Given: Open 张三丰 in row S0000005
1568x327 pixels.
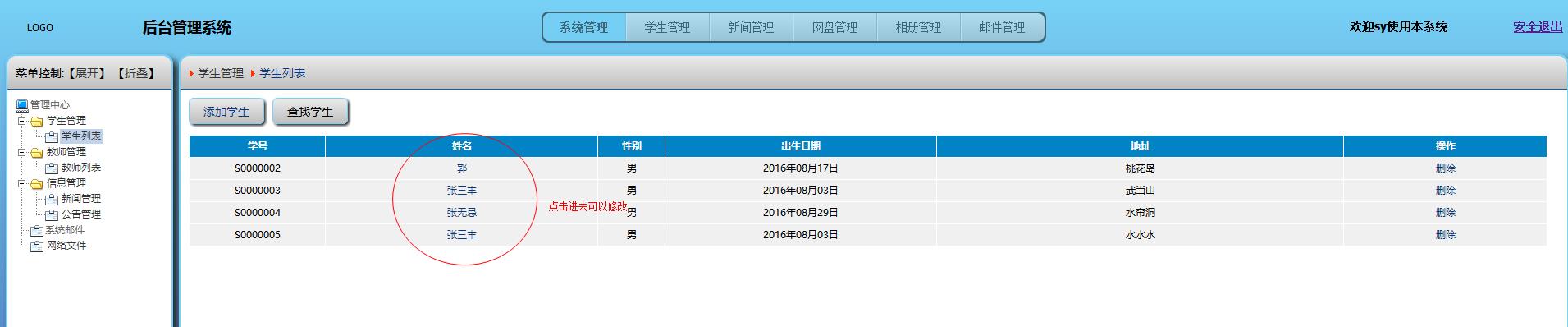Looking at the screenshot, I should pyautogui.click(x=462, y=234).
